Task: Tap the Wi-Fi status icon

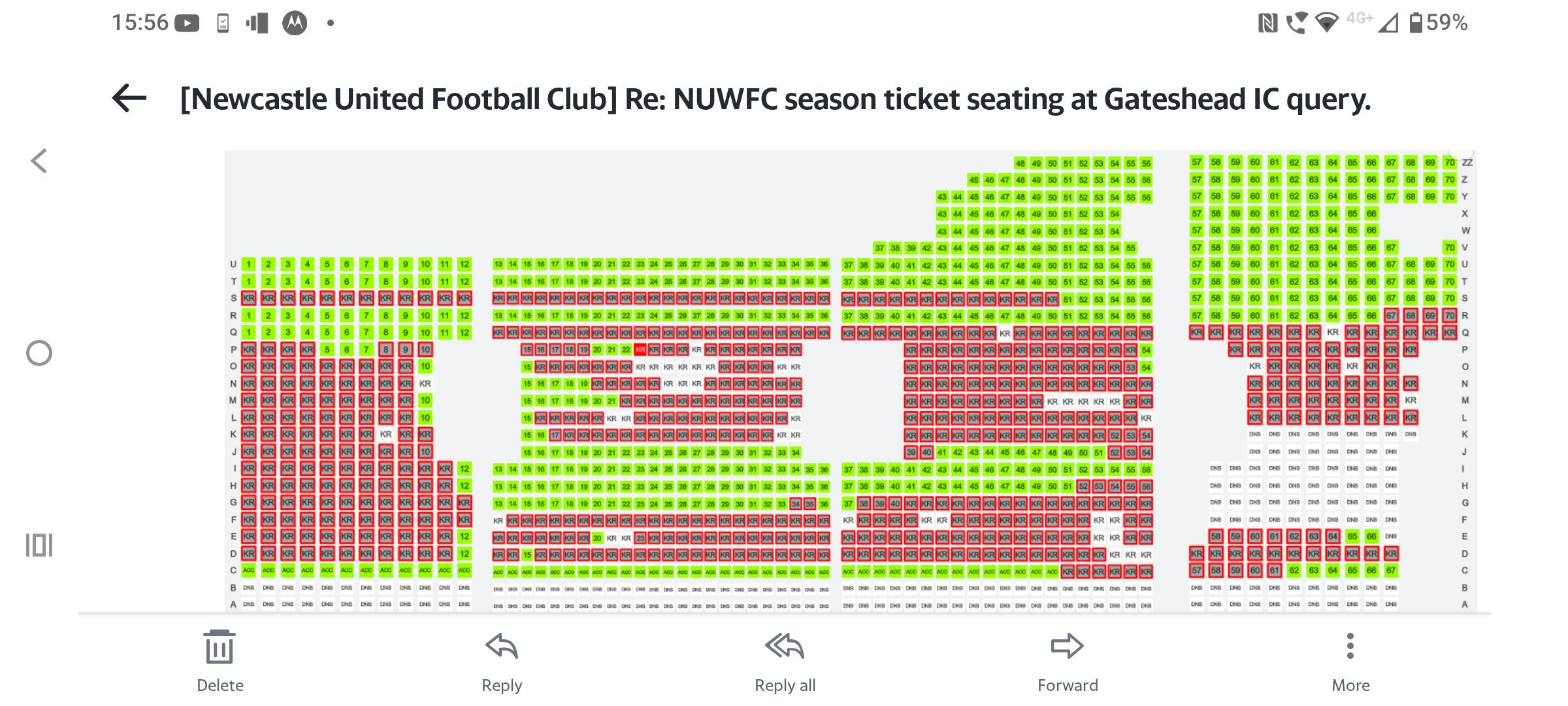Action: (x=1327, y=23)
